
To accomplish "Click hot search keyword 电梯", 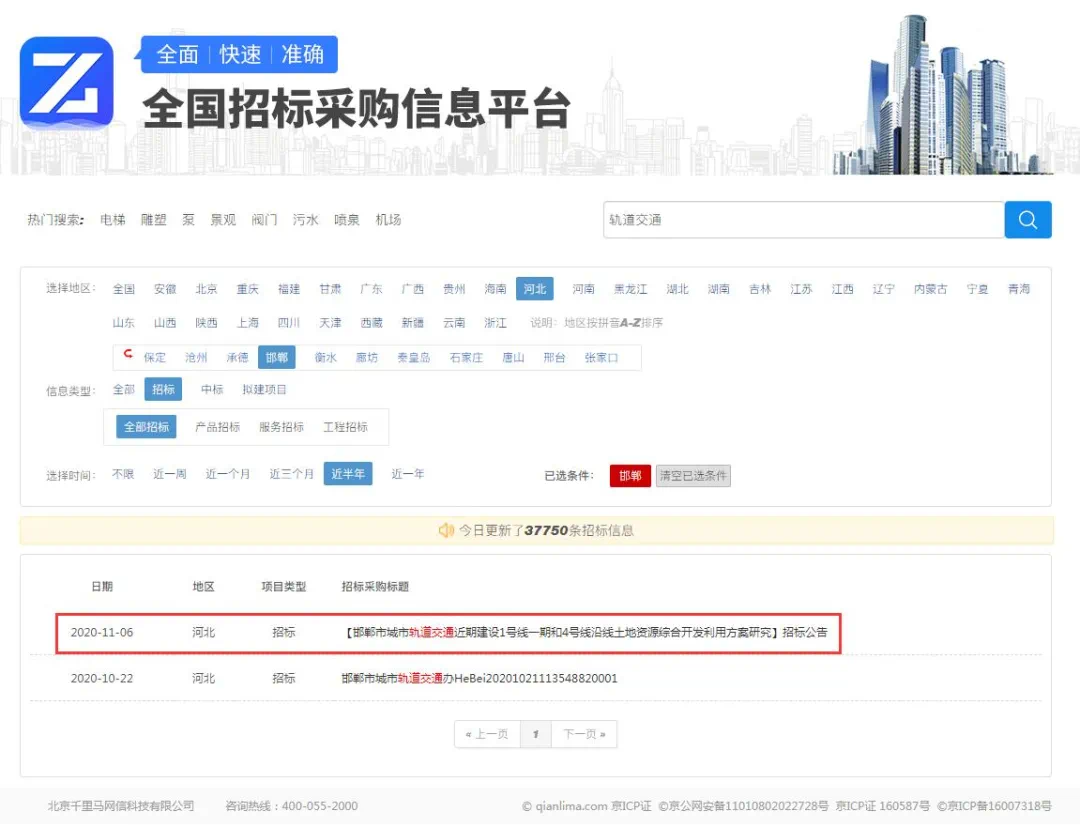I will point(113,220).
